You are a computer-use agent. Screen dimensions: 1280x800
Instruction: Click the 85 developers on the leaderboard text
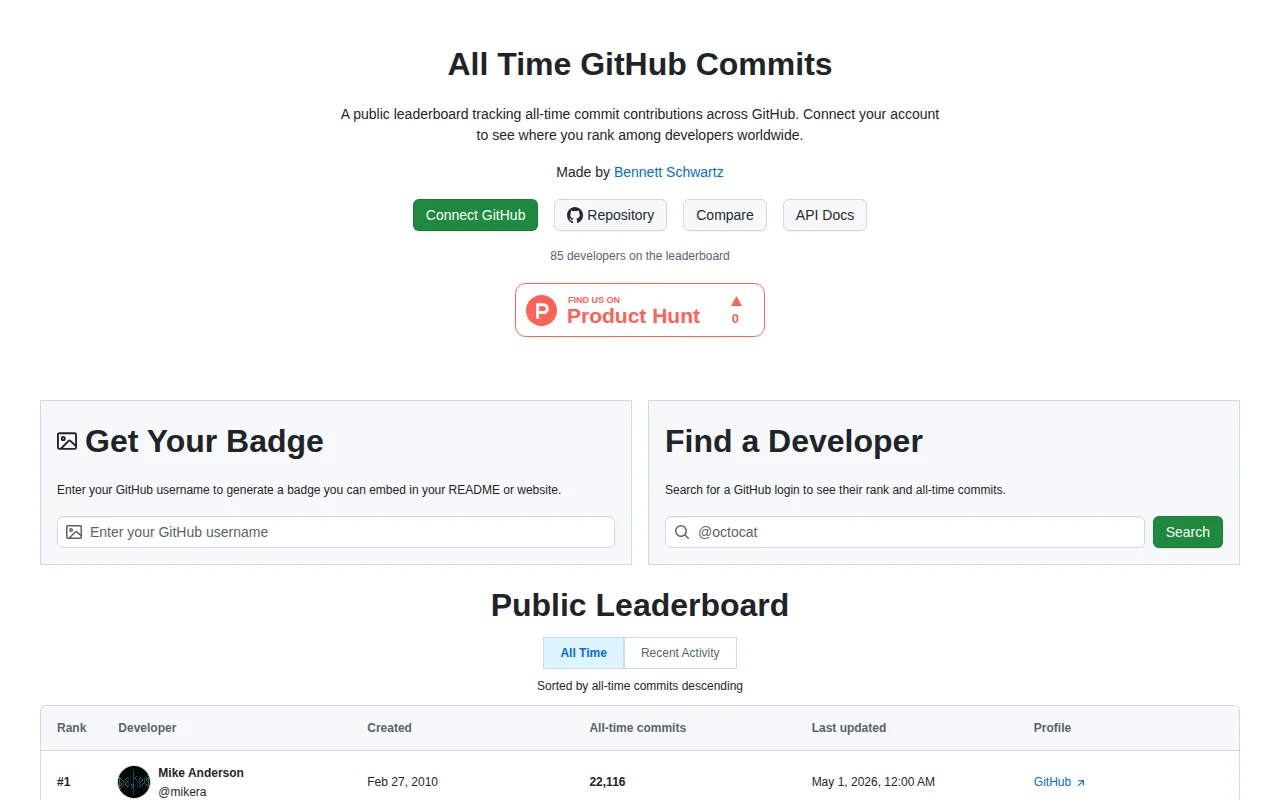[x=640, y=256]
